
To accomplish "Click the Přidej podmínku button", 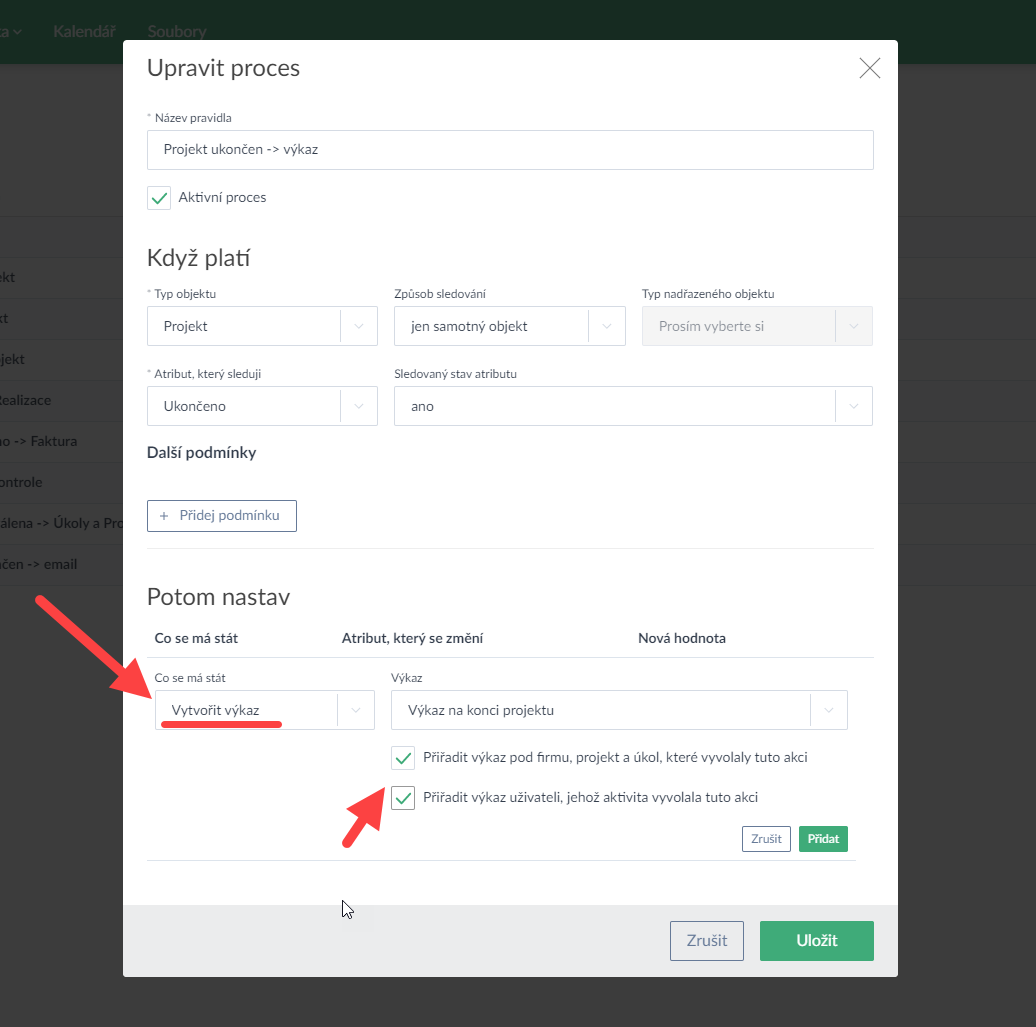I will [x=222, y=516].
